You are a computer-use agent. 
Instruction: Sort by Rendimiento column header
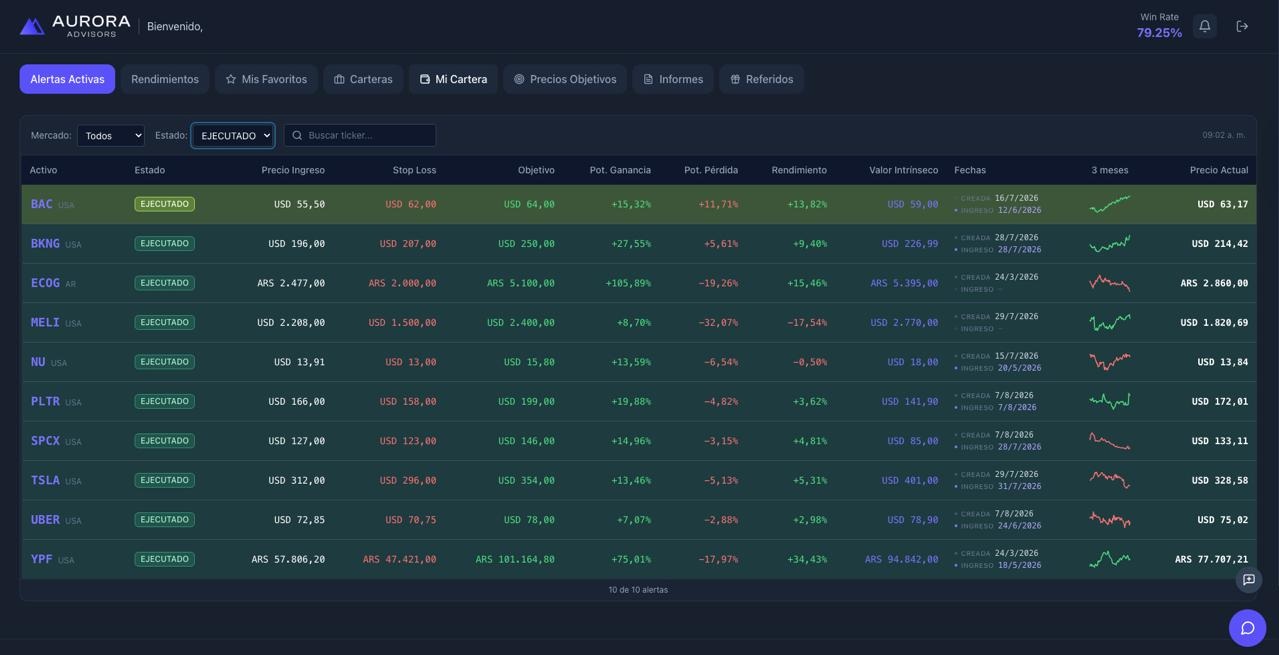point(799,170)
